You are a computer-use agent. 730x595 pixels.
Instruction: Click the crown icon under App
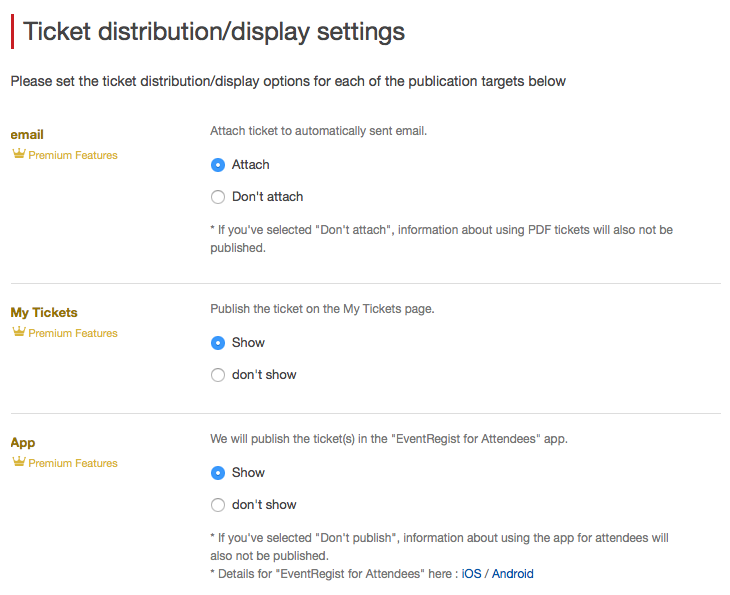[19, 461]
